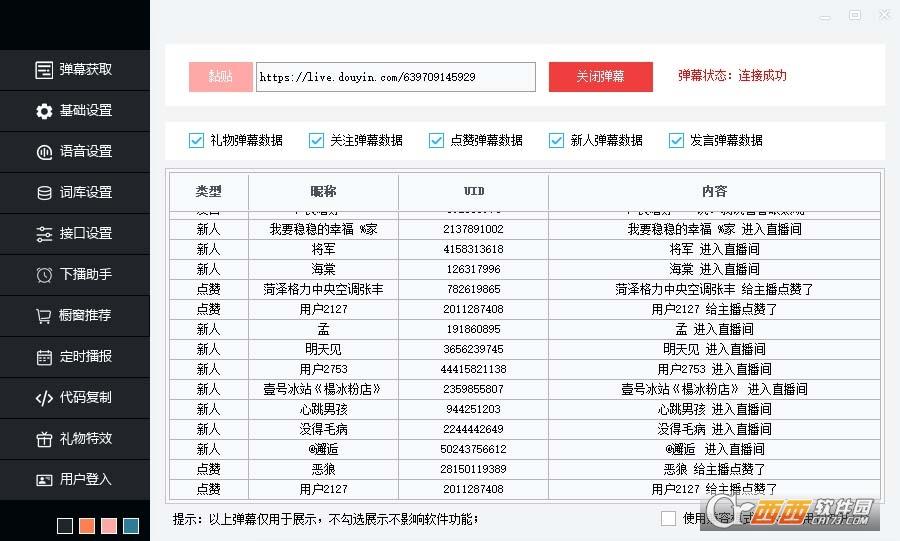Click the 类型 column header
The image size is (900, 541).
[x=209, y=192]
